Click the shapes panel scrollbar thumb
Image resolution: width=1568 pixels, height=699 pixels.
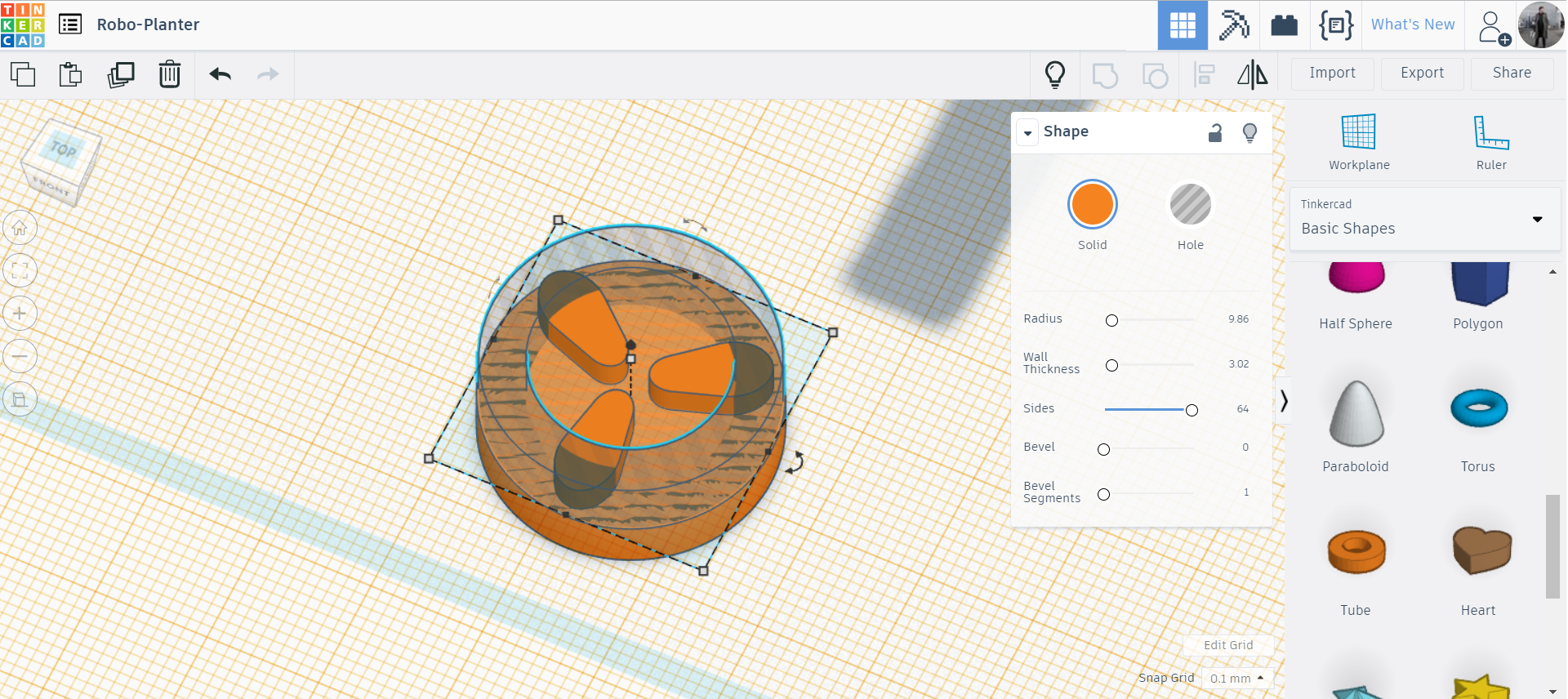click(x=1552, y=546)
